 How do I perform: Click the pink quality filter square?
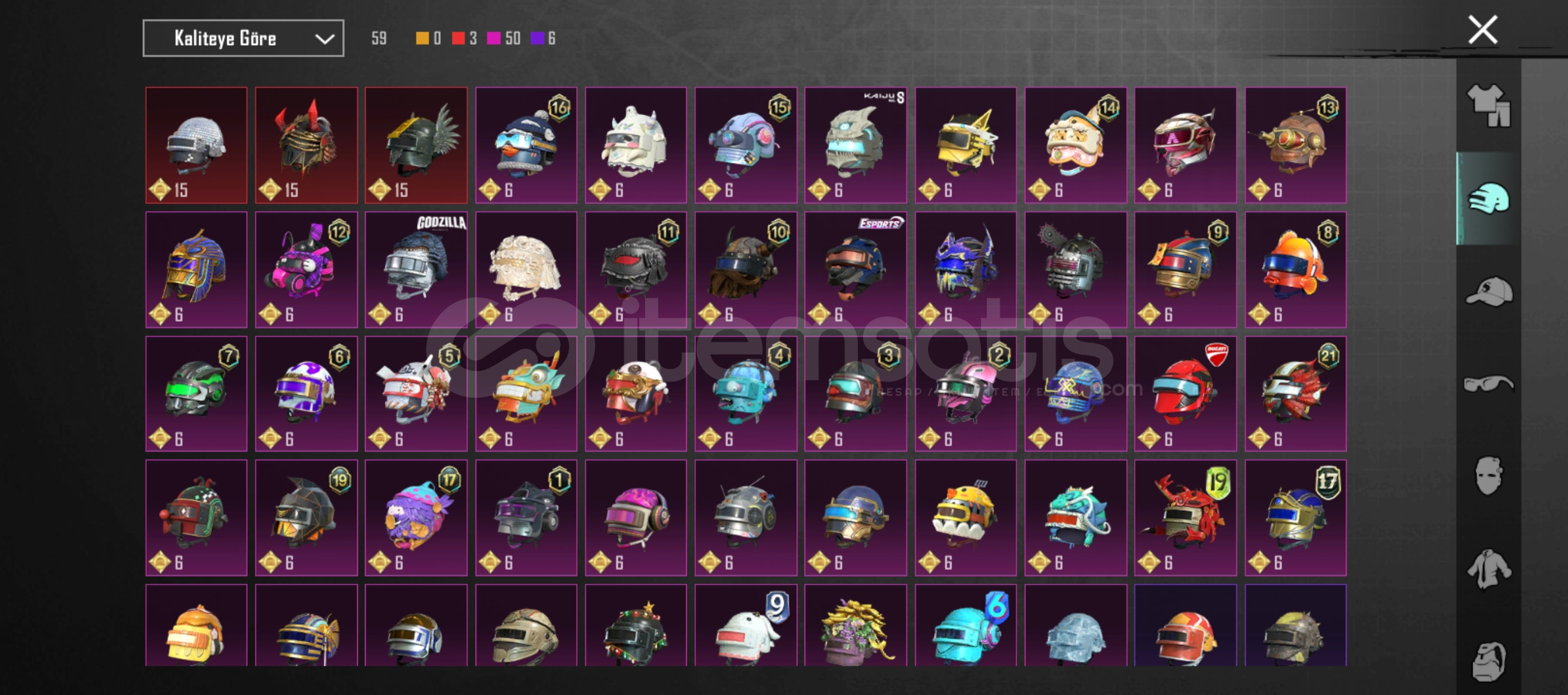point(494,39)
